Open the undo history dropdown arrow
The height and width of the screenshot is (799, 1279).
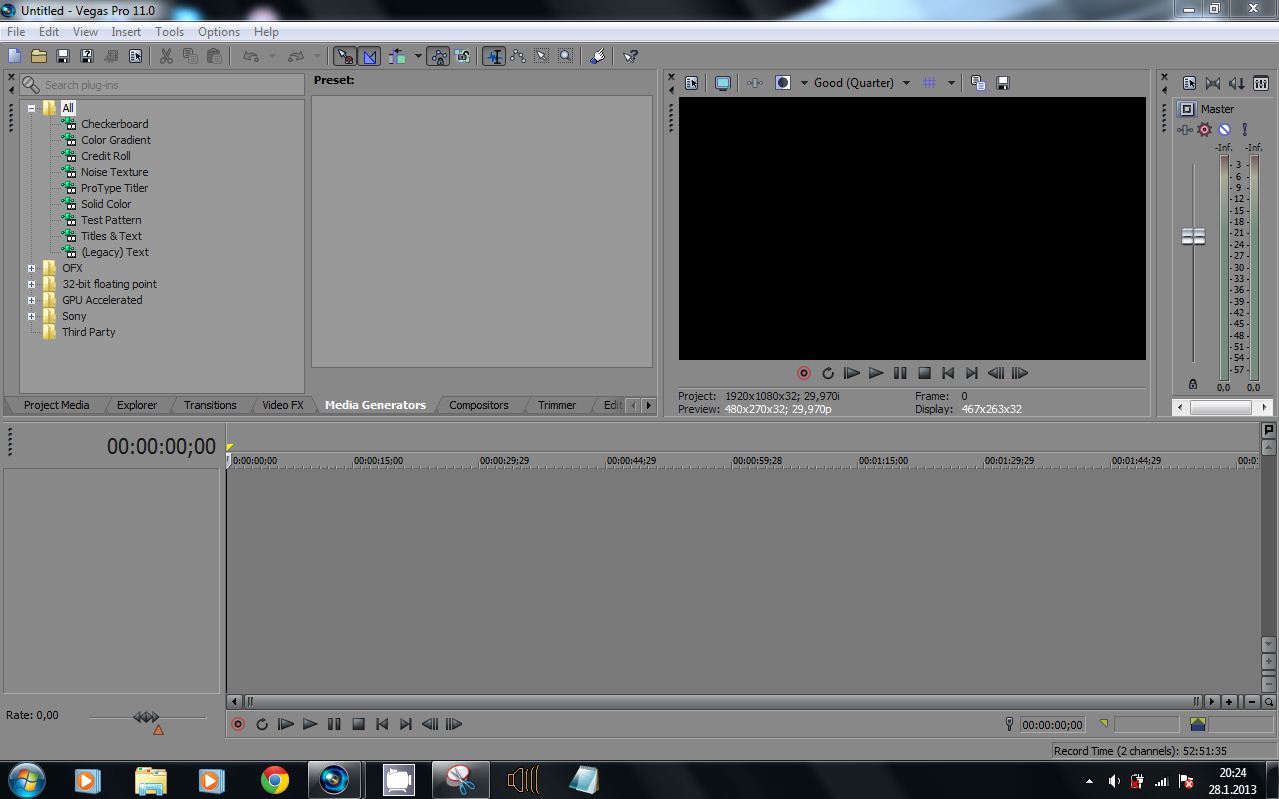click(273, 56)
